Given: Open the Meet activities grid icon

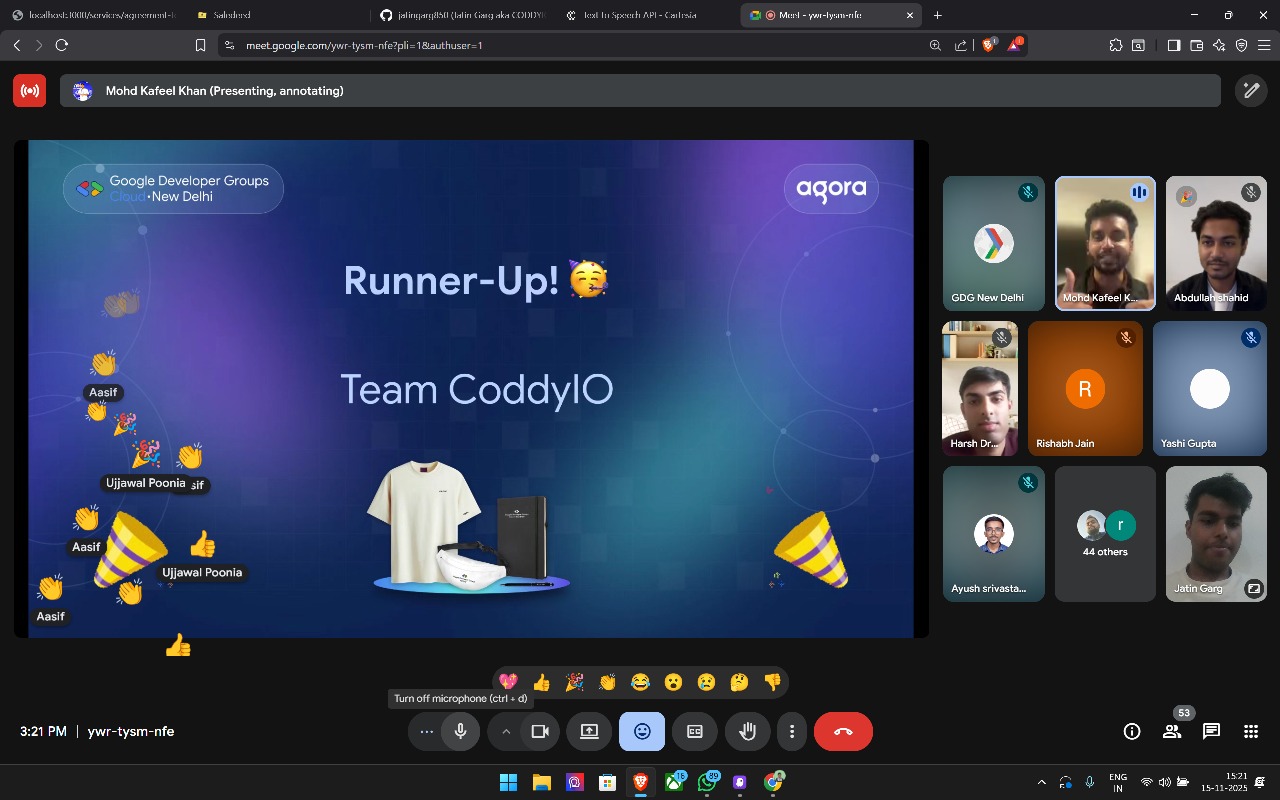Looking at the screenshot, I should click(x=1251, y=731).
